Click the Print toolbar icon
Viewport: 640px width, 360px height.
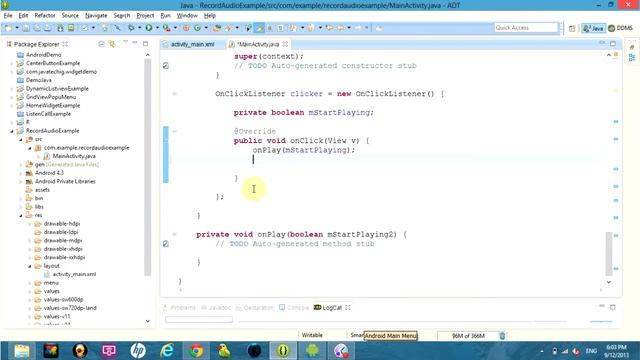pos(48,28)
